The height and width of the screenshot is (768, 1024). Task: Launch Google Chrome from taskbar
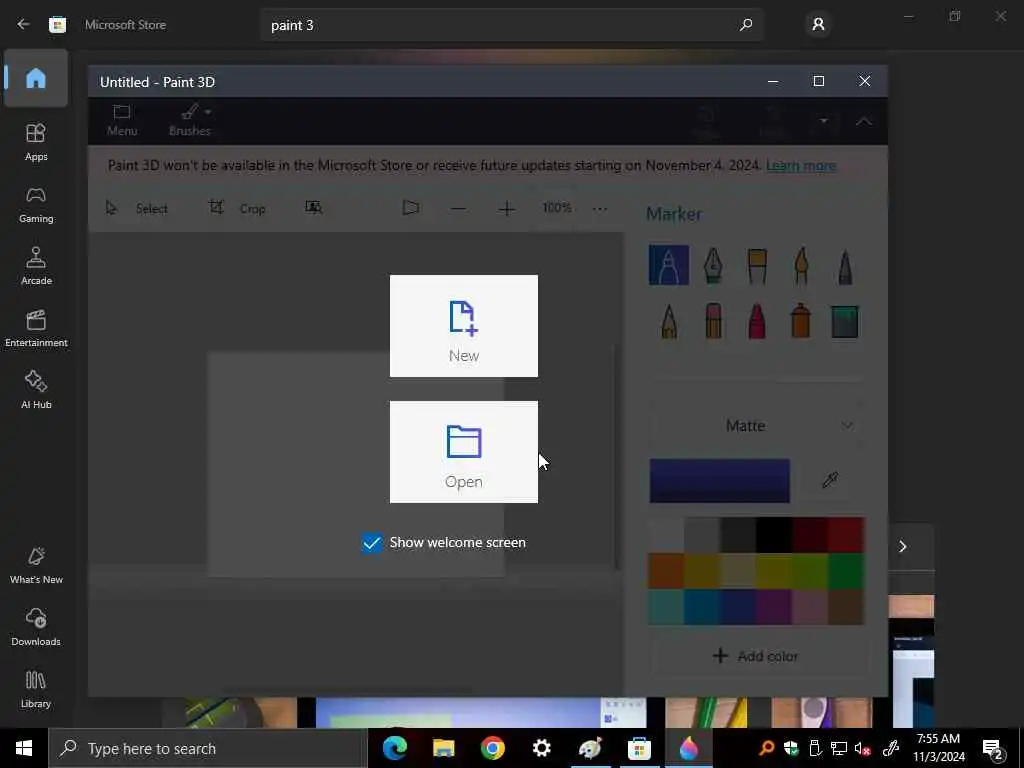tap(492, 748)
